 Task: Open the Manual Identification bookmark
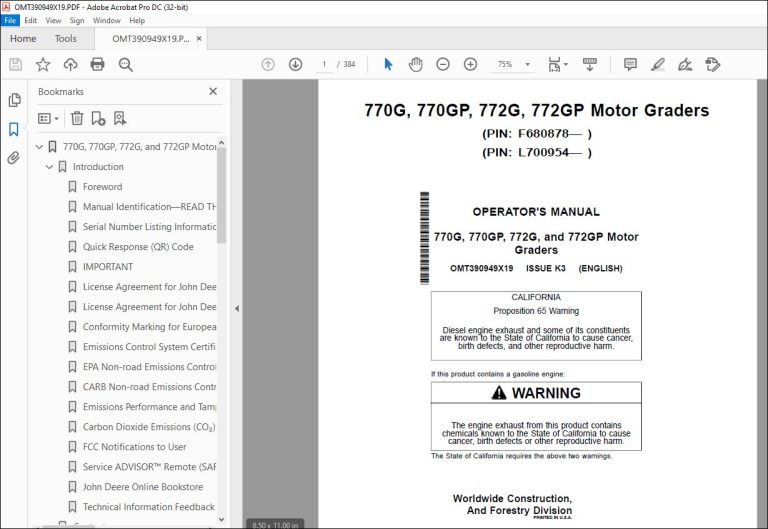pos(149,207)
